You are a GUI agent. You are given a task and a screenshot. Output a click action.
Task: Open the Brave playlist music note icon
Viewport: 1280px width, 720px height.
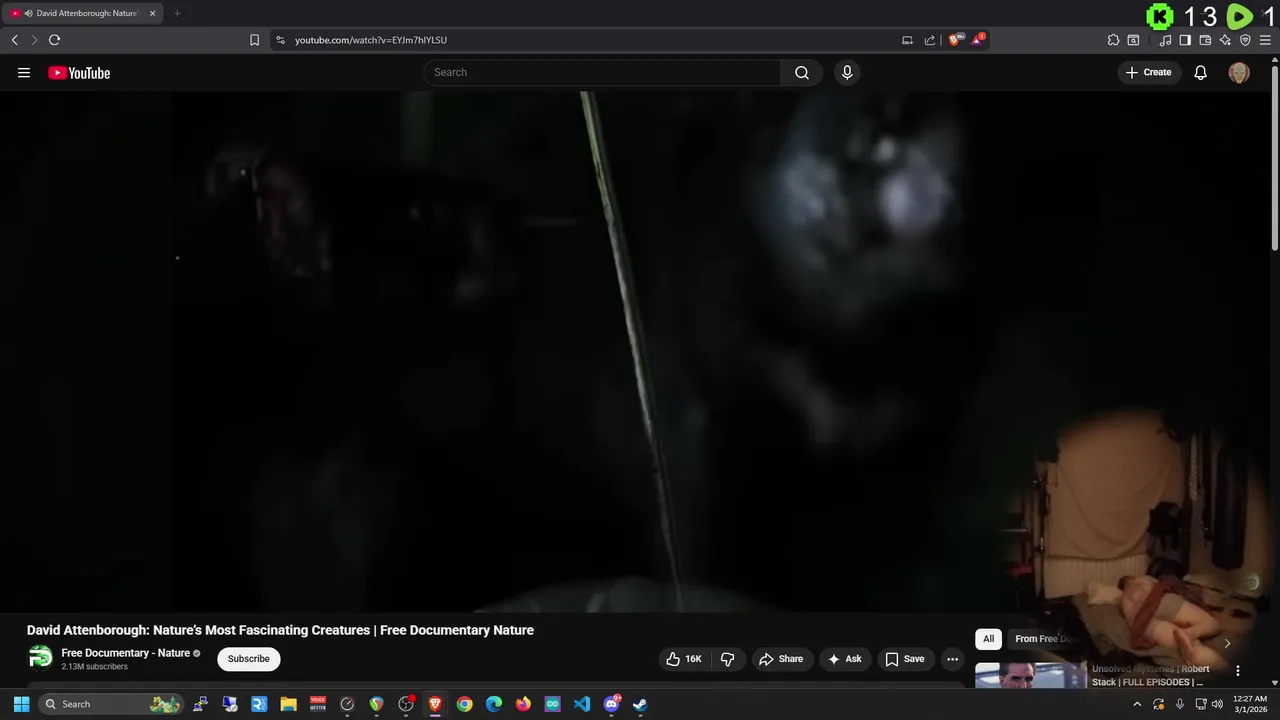tap(1165, 40)
